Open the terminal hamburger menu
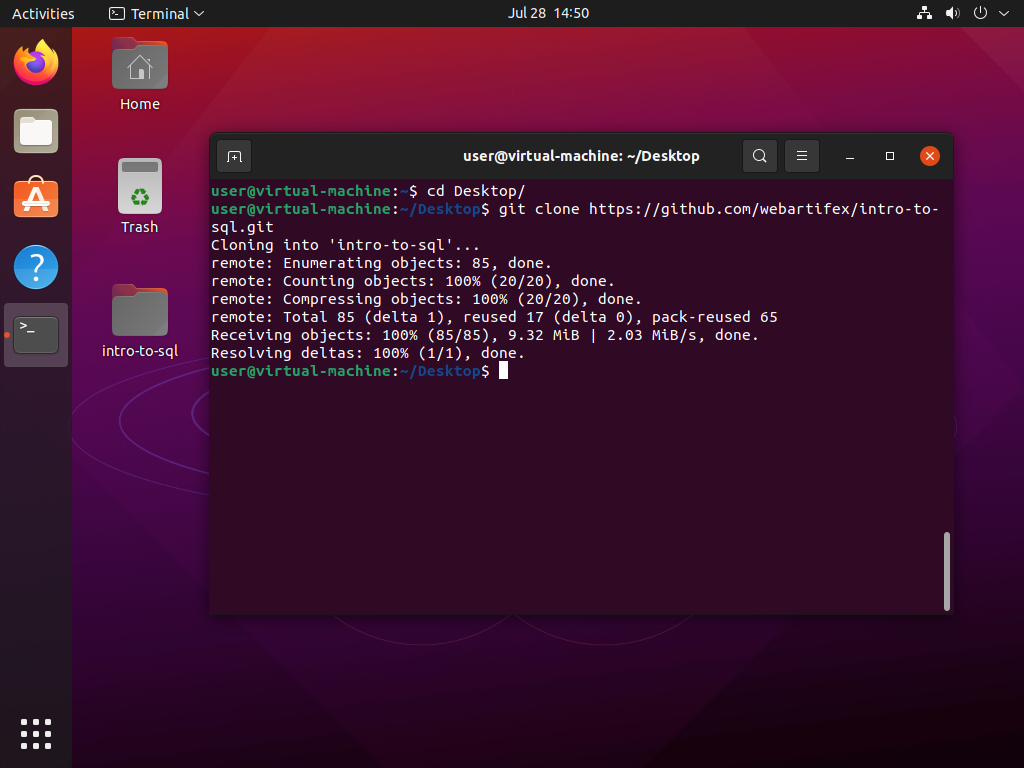This screenshot has width=1024, height=768. coord(802,156)
